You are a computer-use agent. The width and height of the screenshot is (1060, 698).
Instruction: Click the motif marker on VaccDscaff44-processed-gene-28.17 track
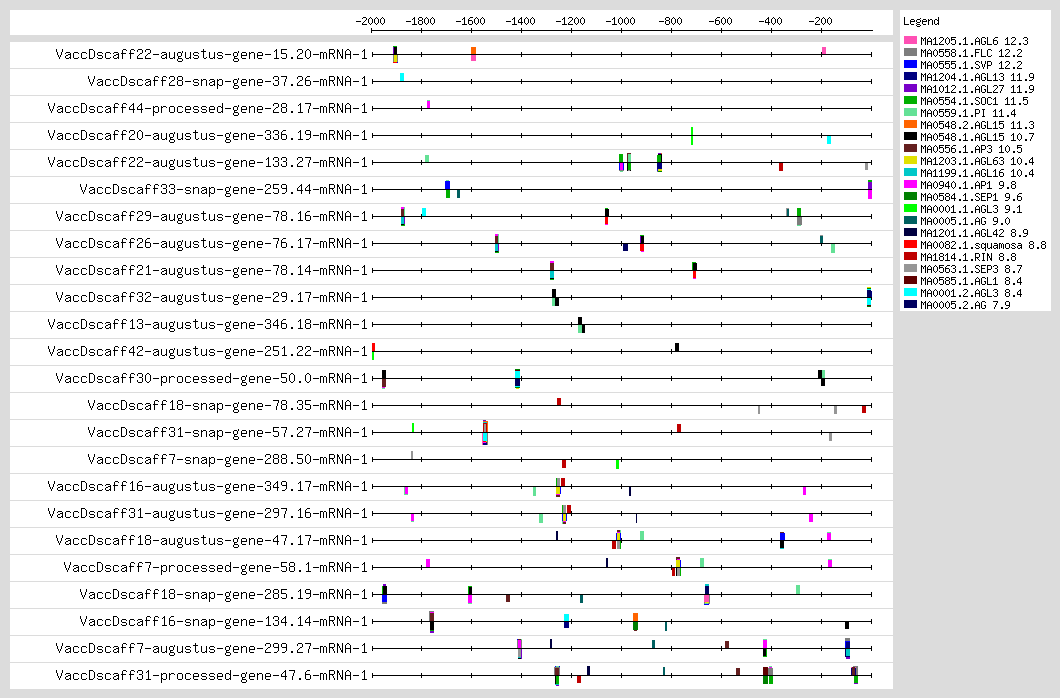click(428, 104)
